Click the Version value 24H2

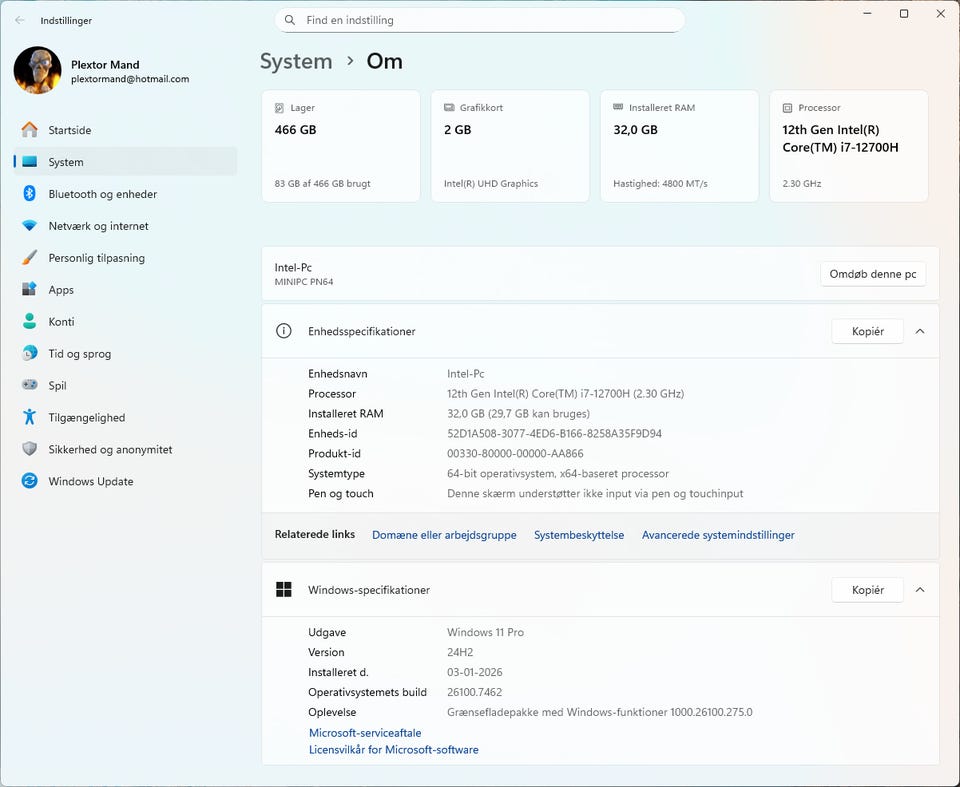(x=460, y=652)
